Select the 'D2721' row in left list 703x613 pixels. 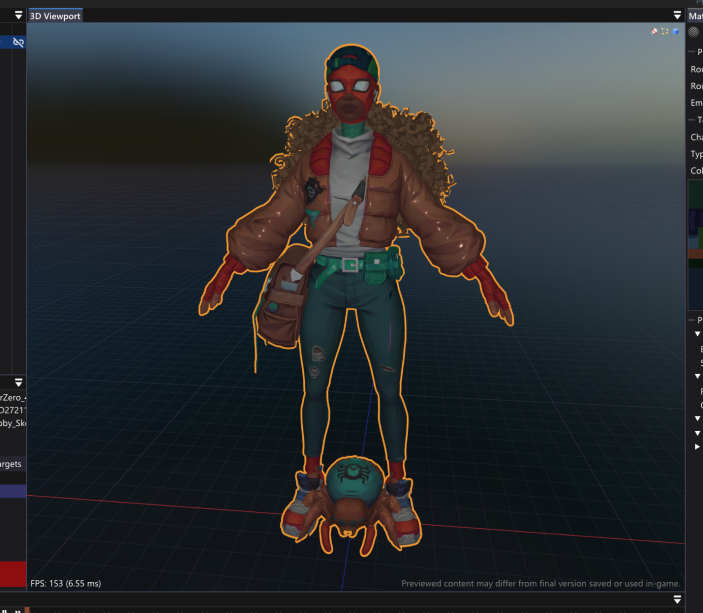tap(13, 410)
